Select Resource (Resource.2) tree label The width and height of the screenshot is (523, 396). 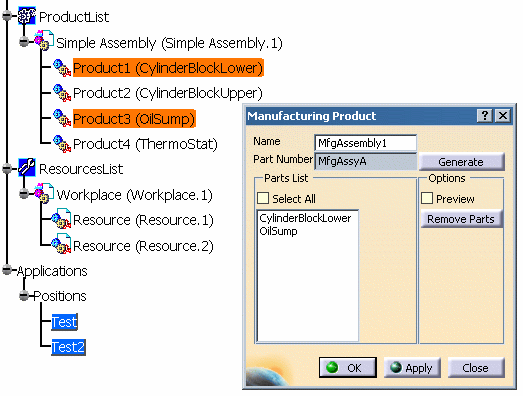[143, 246]
